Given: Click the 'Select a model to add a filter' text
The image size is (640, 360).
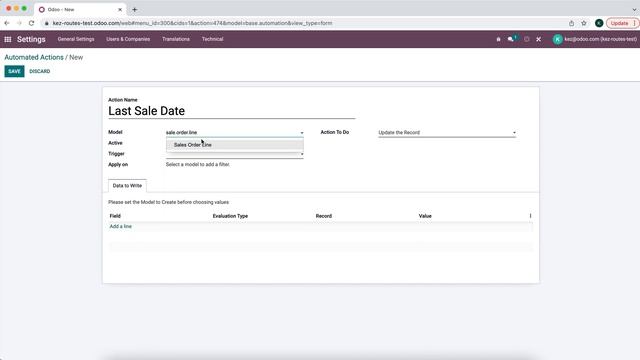Looking at the screenshot, I should (198, 164).
